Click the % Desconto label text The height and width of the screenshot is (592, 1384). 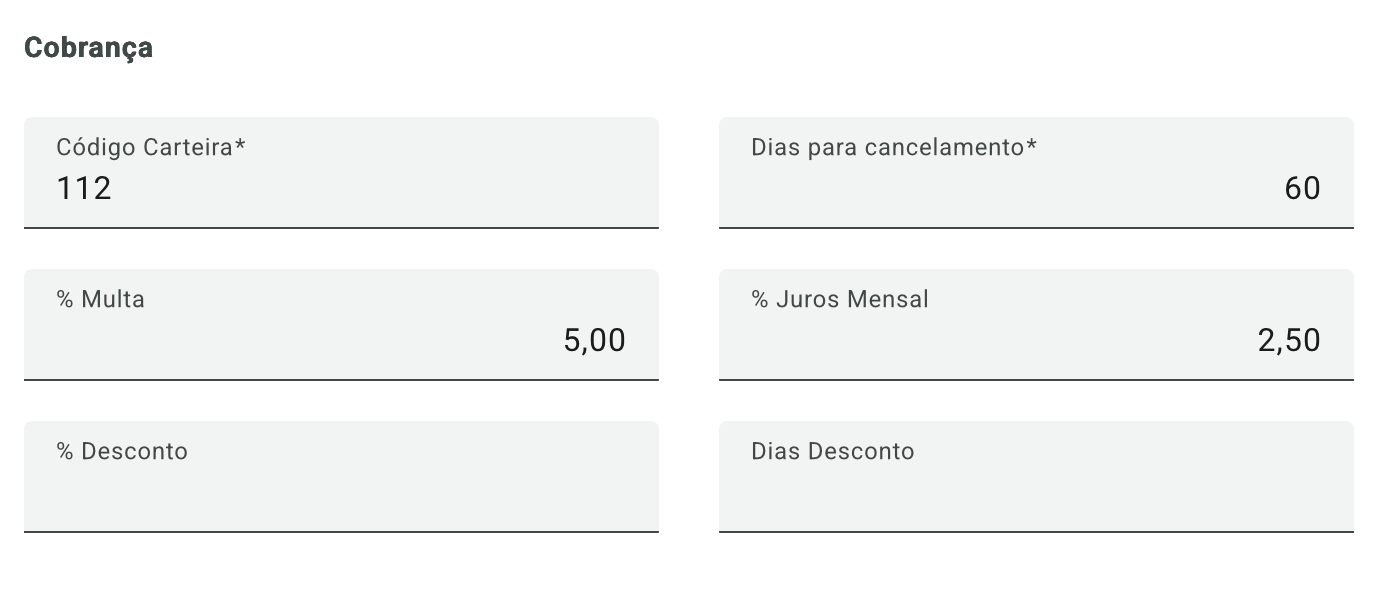(122, 451)
